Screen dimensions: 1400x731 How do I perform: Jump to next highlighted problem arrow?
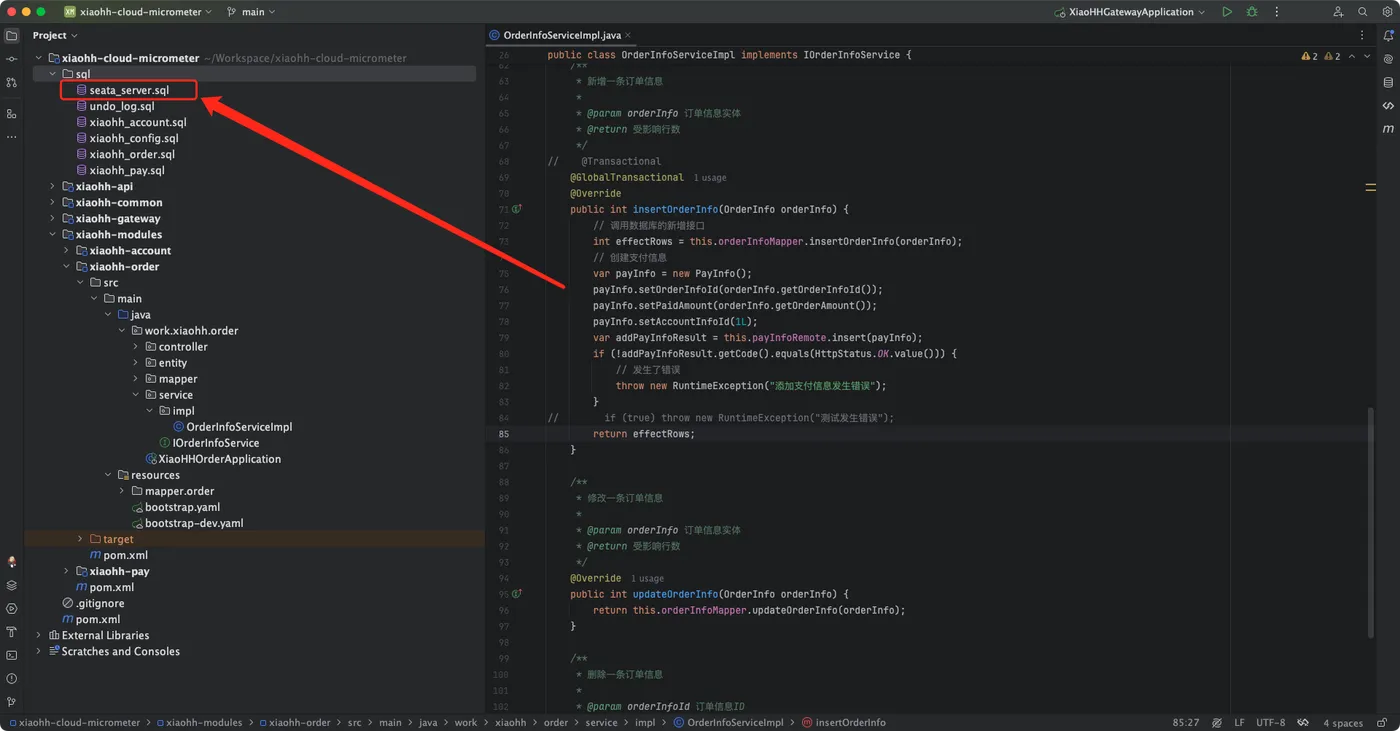click(1367, 56)
